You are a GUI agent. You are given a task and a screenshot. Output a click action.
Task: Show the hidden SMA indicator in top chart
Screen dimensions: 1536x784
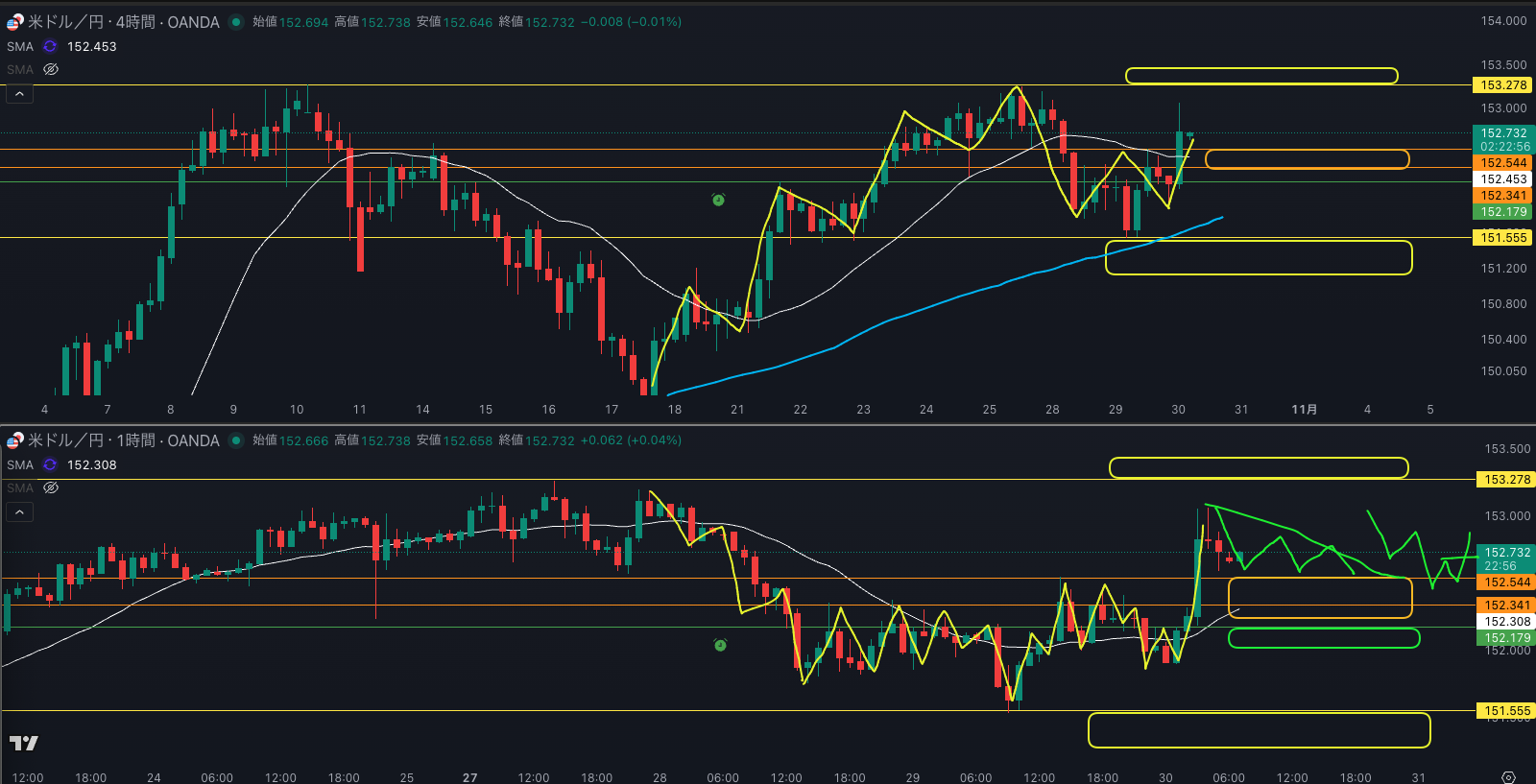point(51,70)
